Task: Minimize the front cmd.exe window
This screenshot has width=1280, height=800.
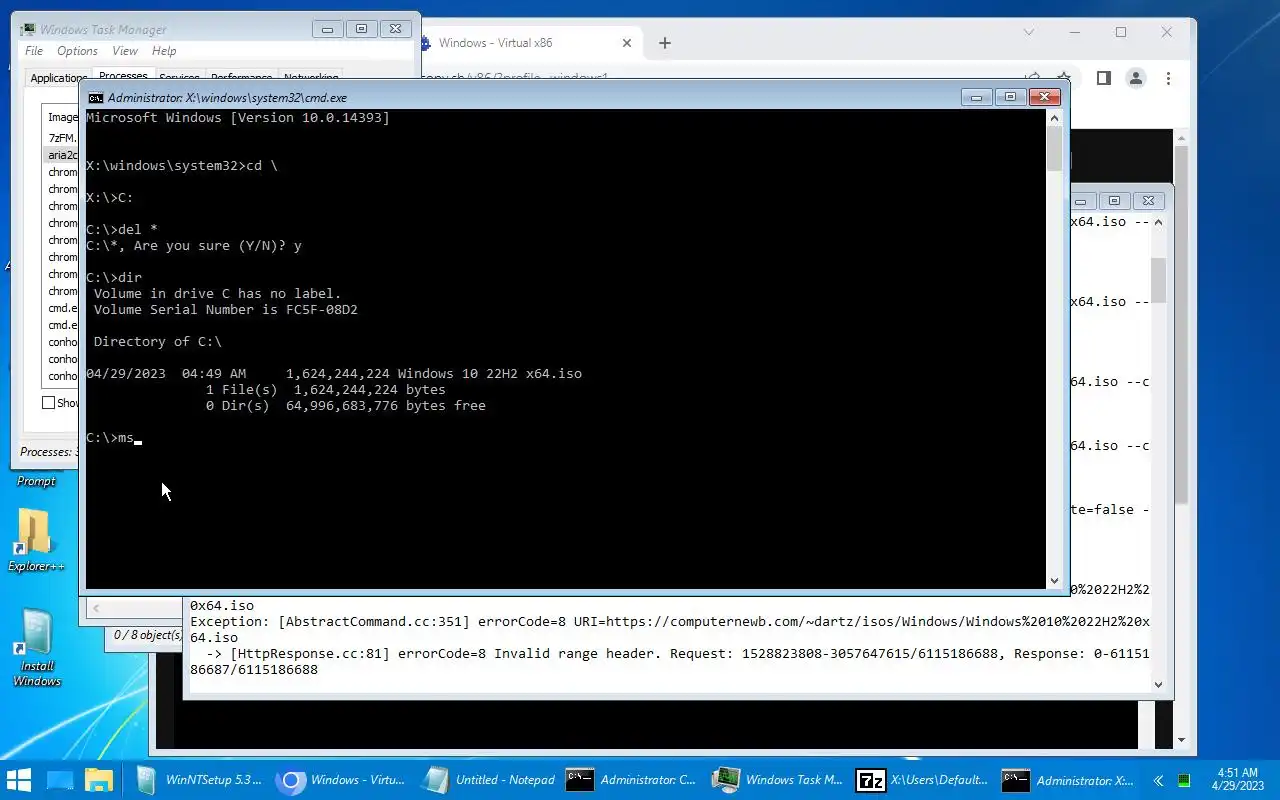Action: (x=976, y=97)
